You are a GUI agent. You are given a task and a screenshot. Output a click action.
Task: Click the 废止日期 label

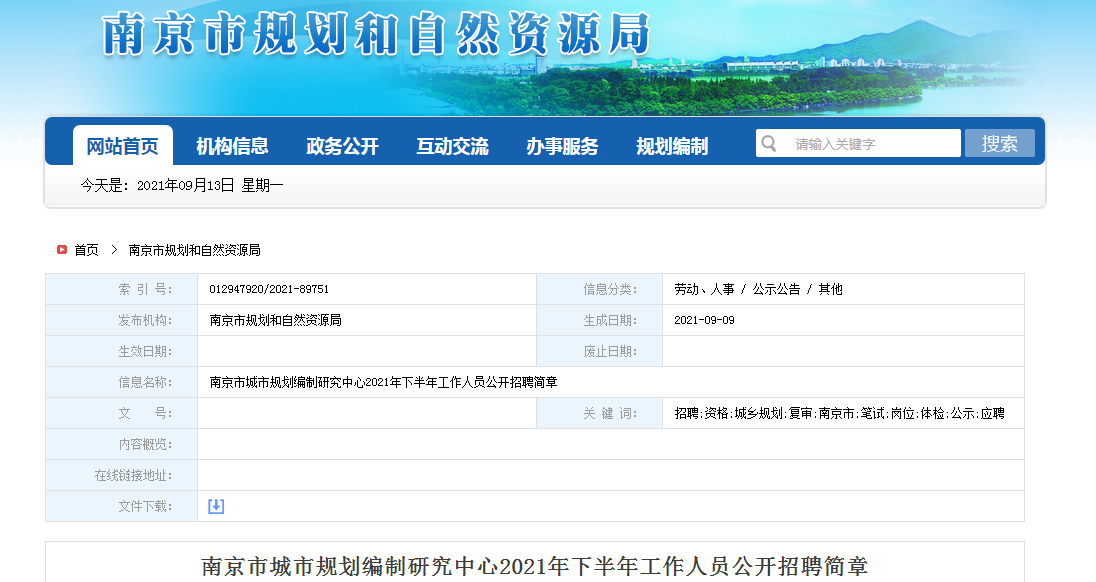coord(610,351)
